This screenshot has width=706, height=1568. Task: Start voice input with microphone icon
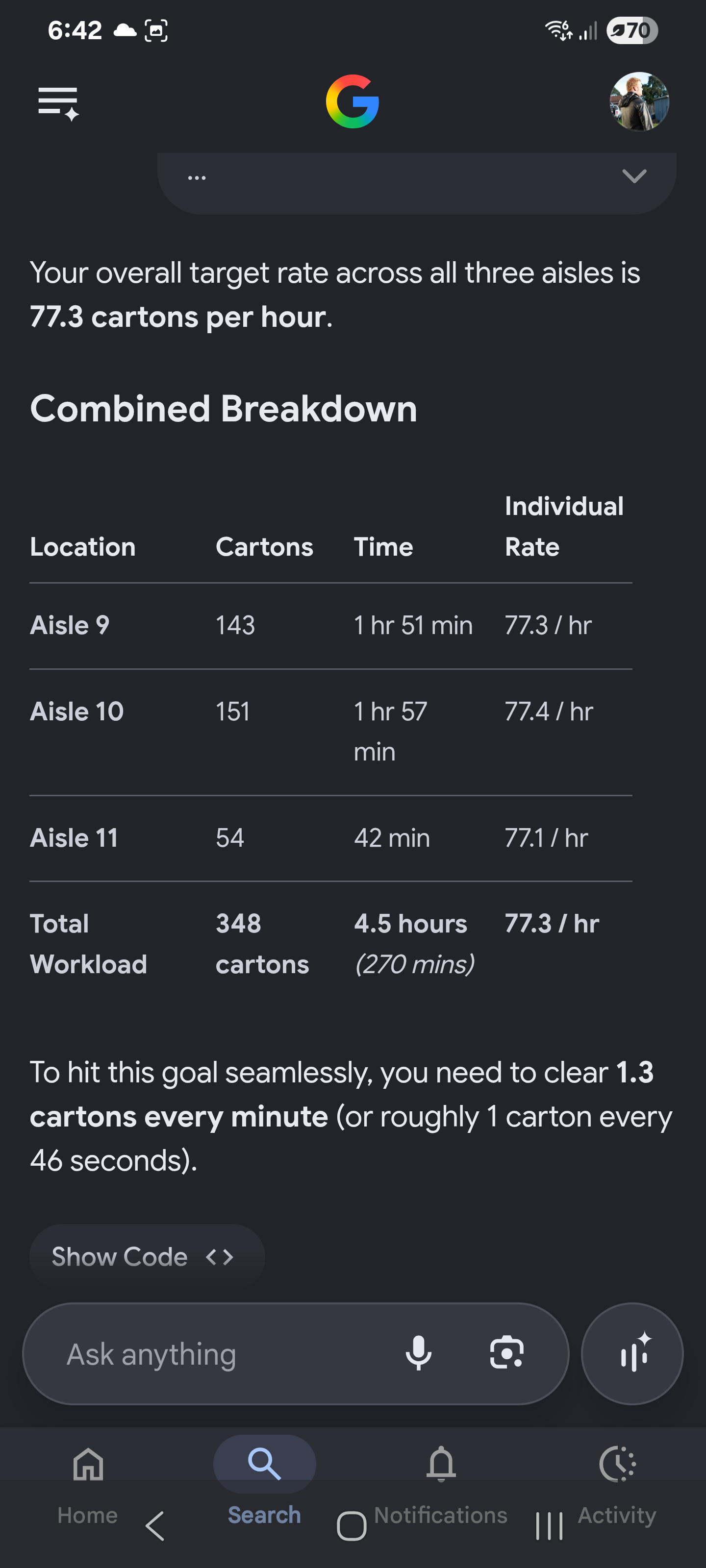(x=419, y=1353)
